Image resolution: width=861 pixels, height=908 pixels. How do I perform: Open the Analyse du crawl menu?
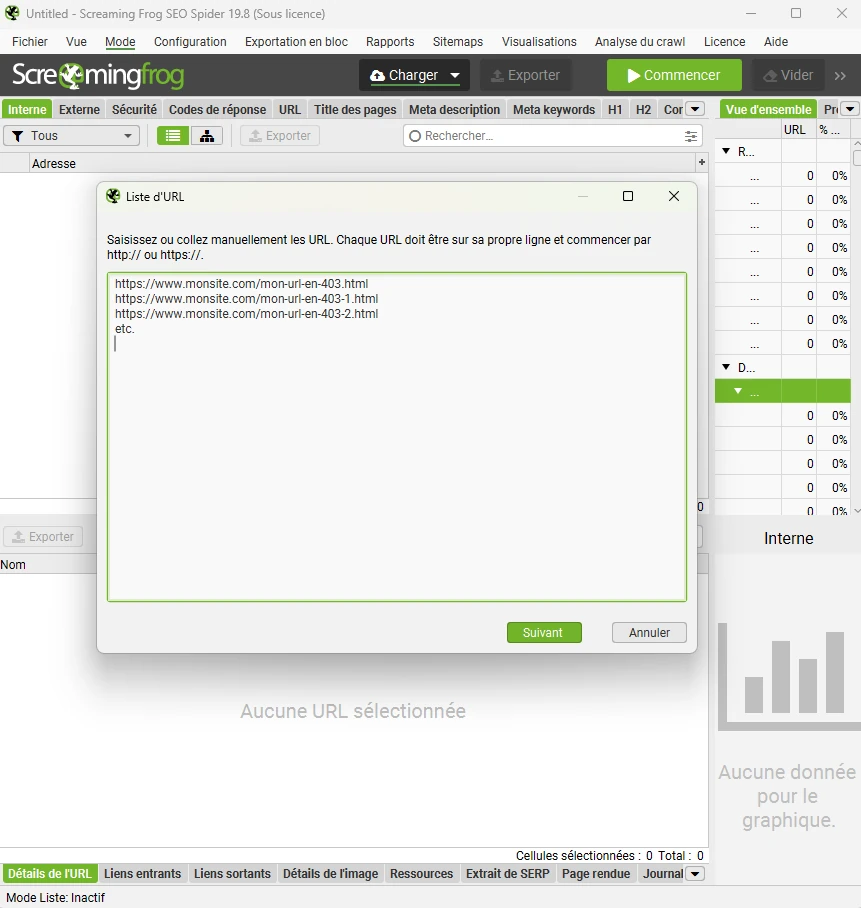640,42
